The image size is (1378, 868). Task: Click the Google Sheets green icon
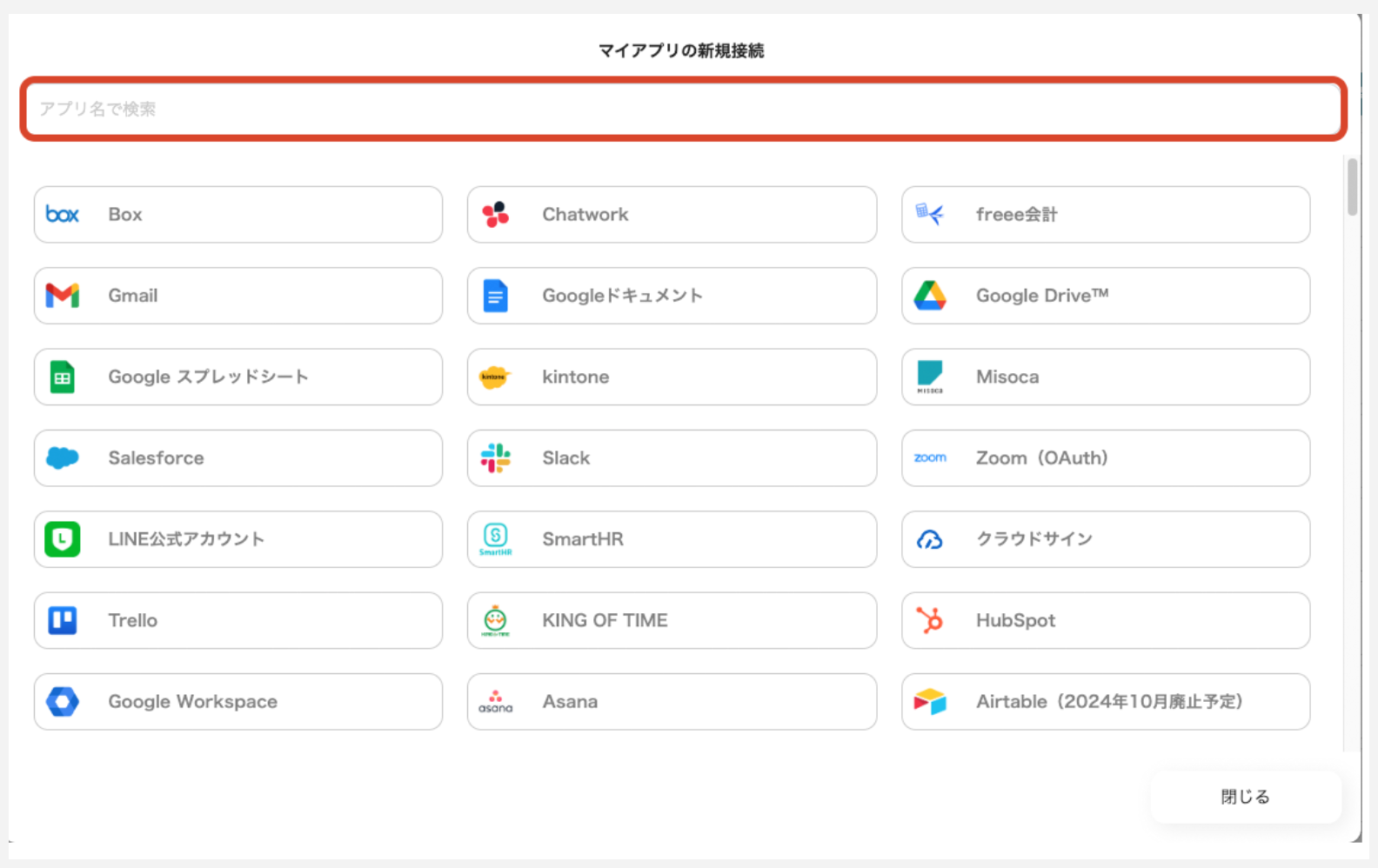(62, 377)
